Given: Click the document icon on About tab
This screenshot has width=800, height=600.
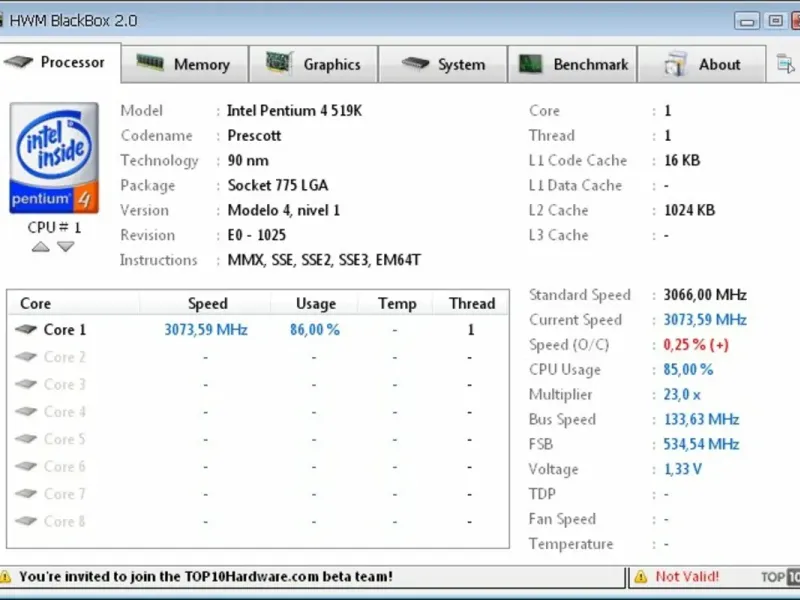Looking at the screenshot, I should pos(676,63).
